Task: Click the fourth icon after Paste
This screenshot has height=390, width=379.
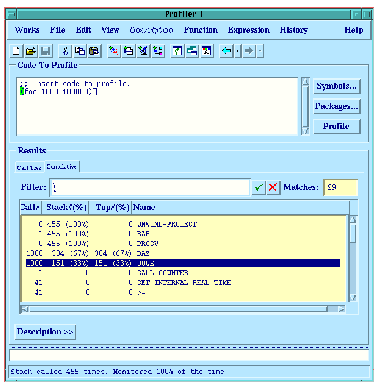Action: [x=158, y=51]
